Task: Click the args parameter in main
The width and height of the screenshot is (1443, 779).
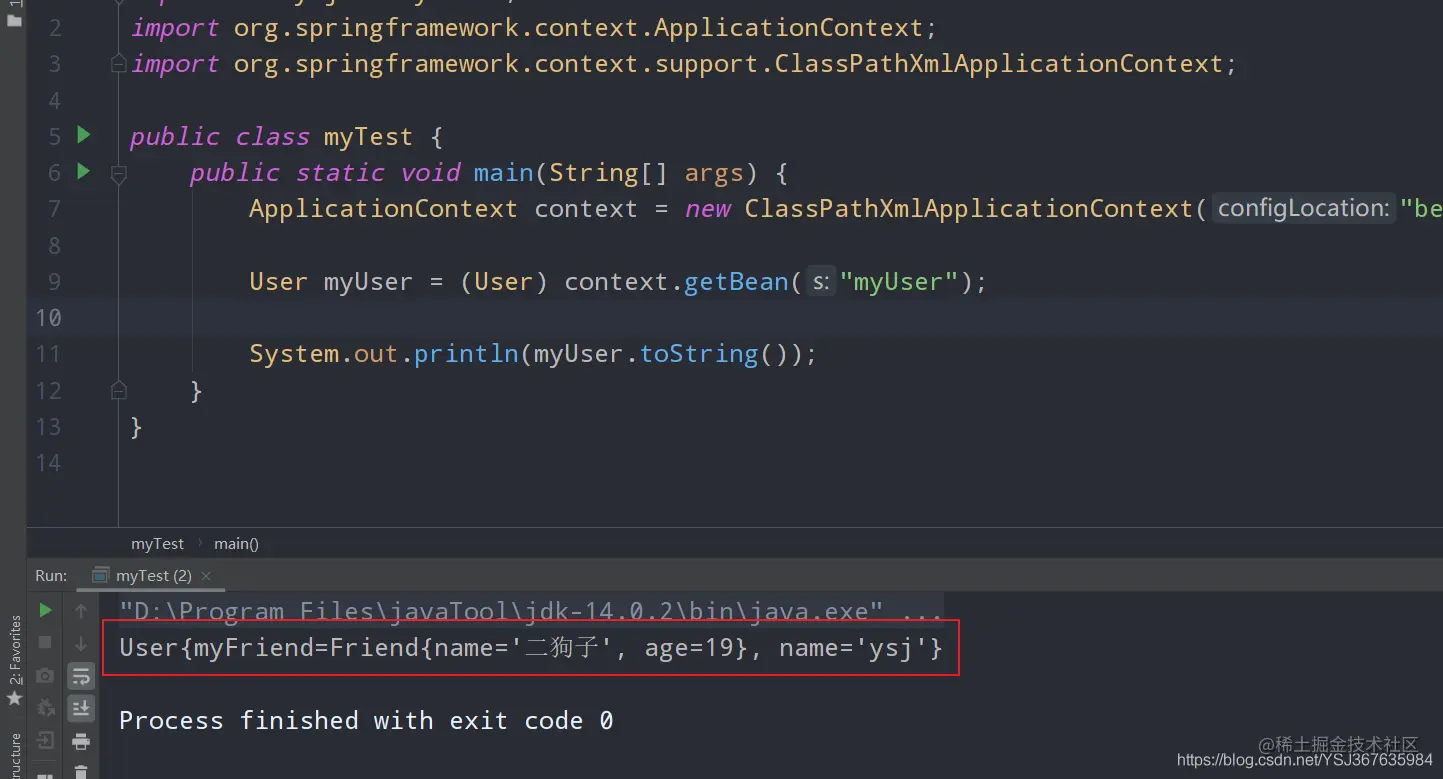Action: (x=714, y=173)
